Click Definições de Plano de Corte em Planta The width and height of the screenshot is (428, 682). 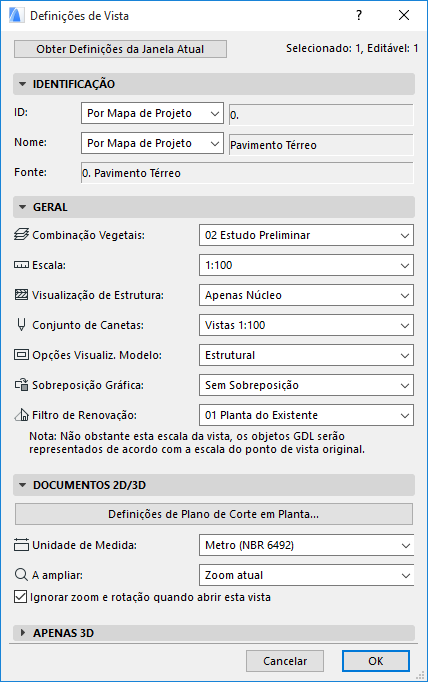pos(214,514)
